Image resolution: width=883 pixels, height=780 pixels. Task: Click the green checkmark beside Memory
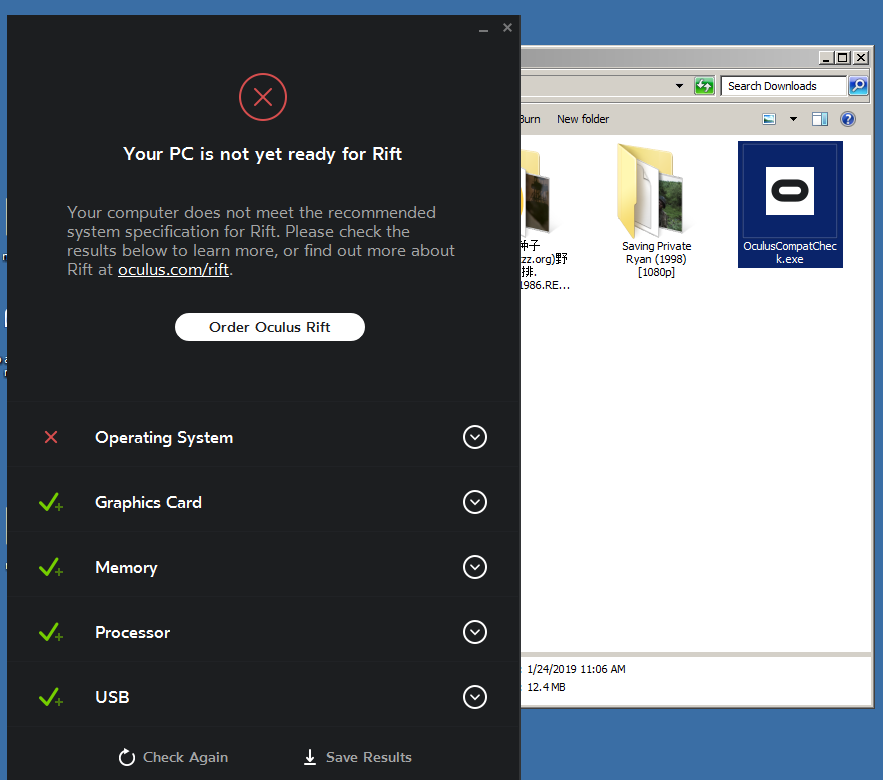pos(51,567)
